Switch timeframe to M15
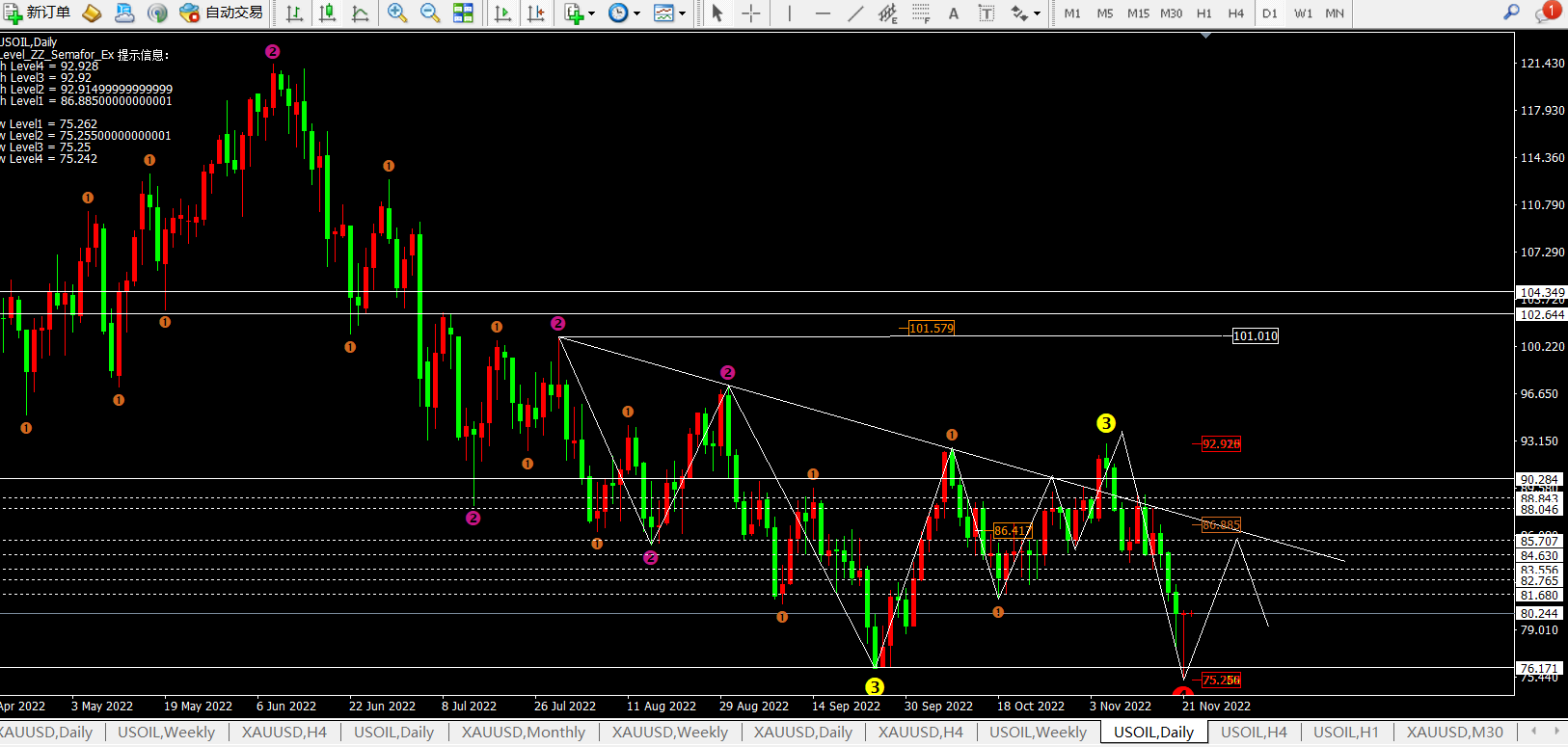The height and width of the screenshot is (747, 1568). pyautogui.click(x=1138, y=13)
